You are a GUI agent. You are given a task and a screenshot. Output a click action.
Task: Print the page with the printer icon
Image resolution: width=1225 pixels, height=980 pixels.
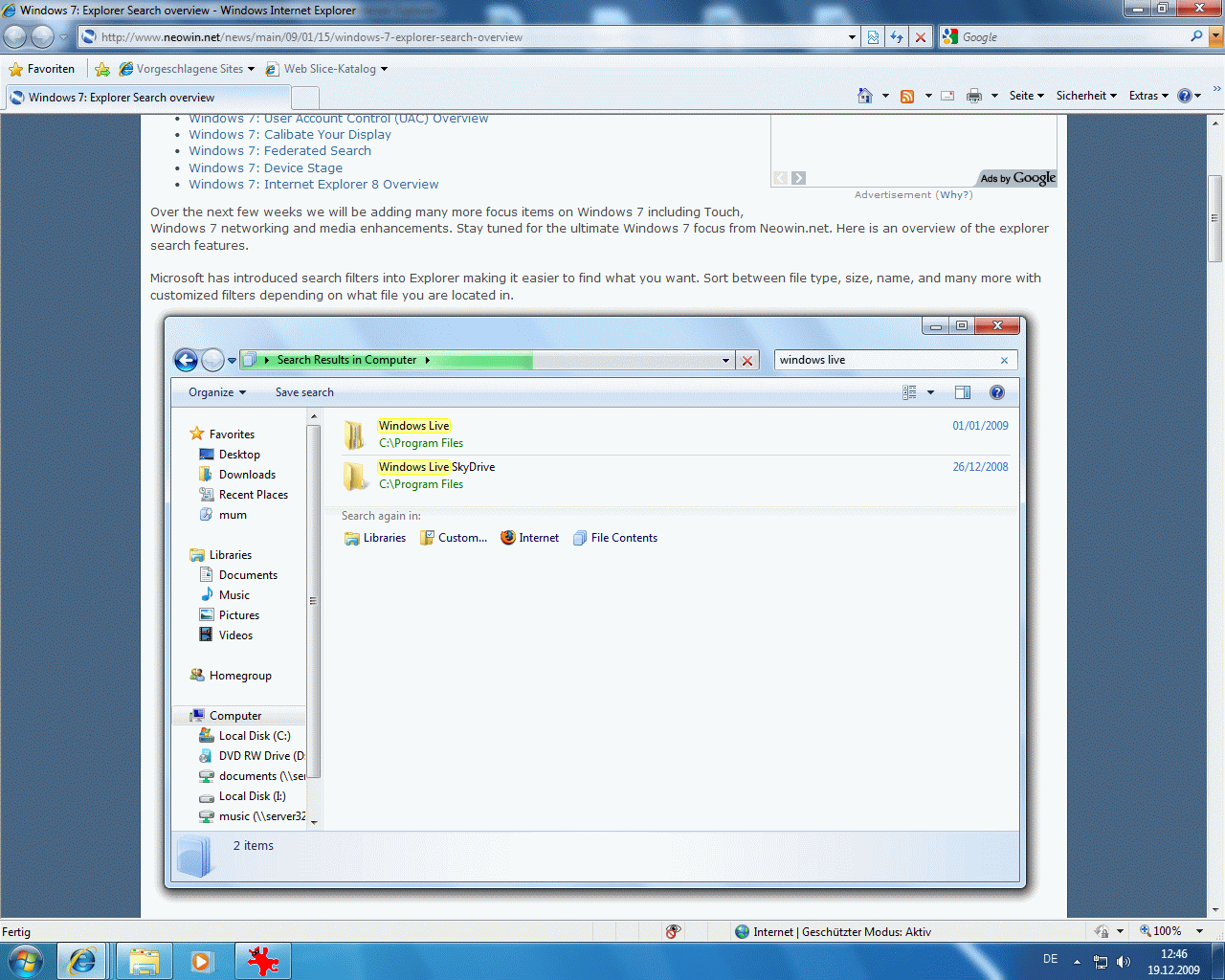point(974,96)
